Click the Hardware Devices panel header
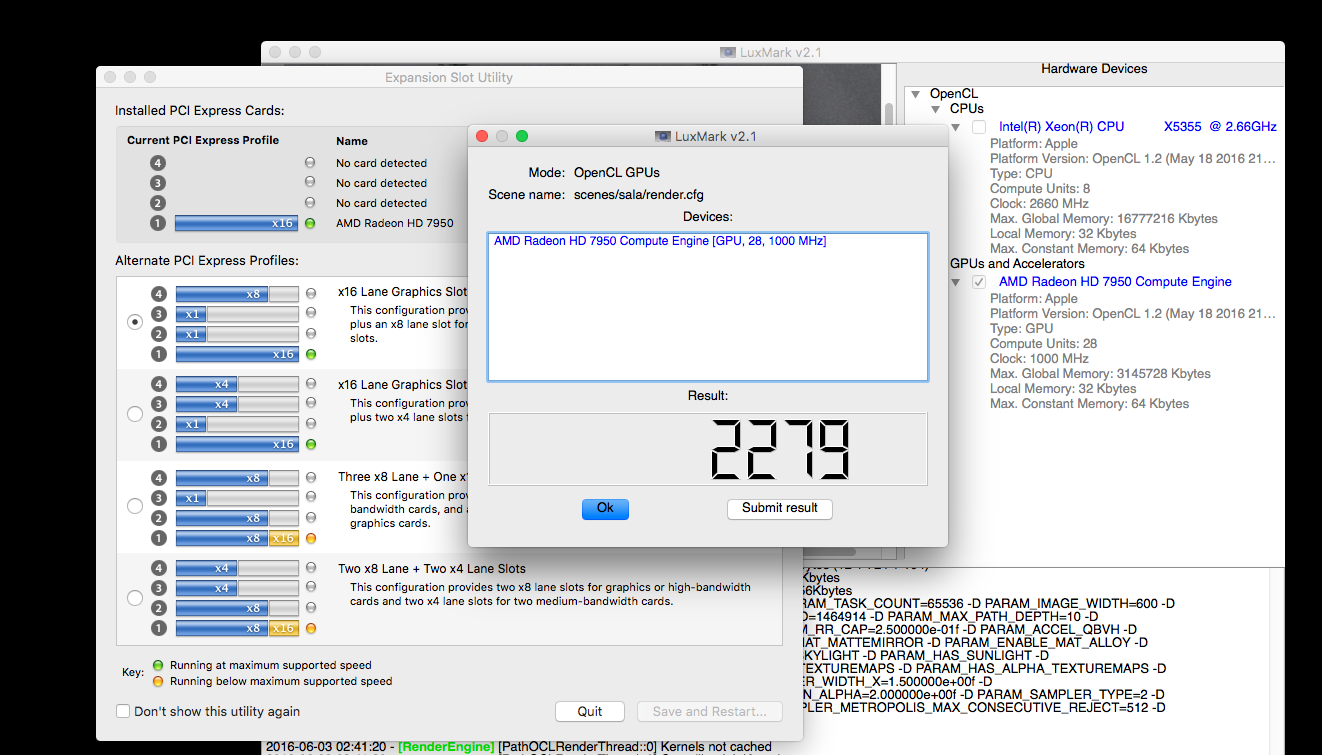Viewport: 1322px width, 755px height. [1094, 69]
